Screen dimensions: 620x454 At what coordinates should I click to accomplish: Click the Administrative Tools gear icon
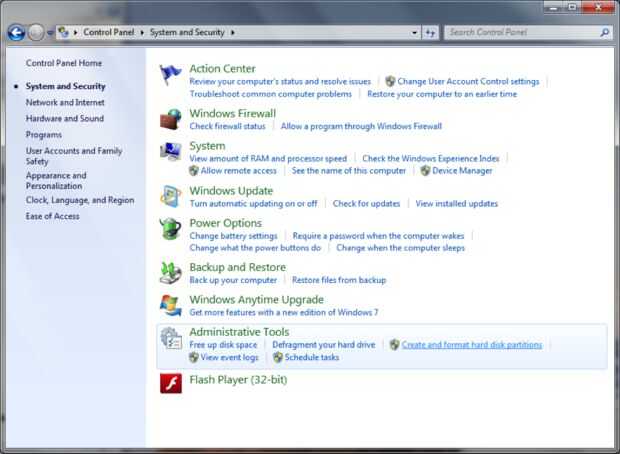170,338
